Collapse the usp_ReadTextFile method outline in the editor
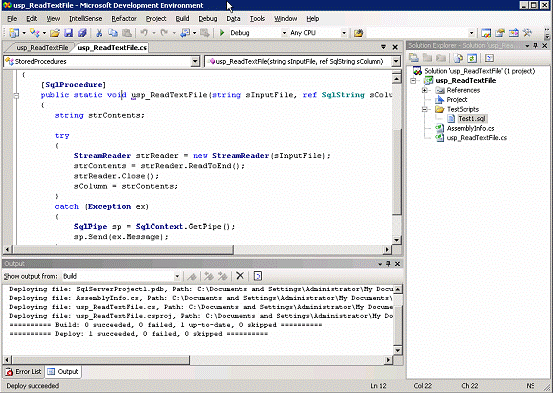The height and width of the screenshot is (393, 553). [16, 95]
